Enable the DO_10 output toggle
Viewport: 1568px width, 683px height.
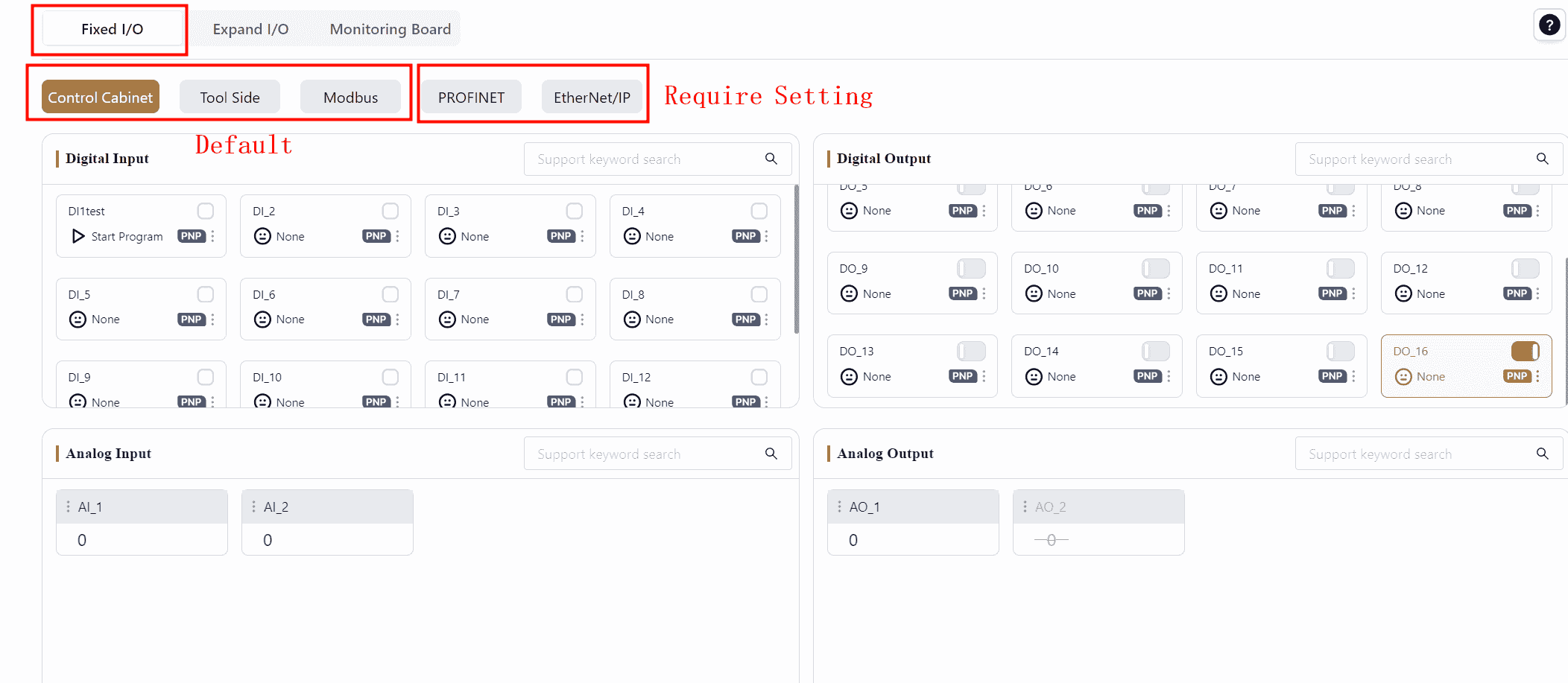(1155, 268)
